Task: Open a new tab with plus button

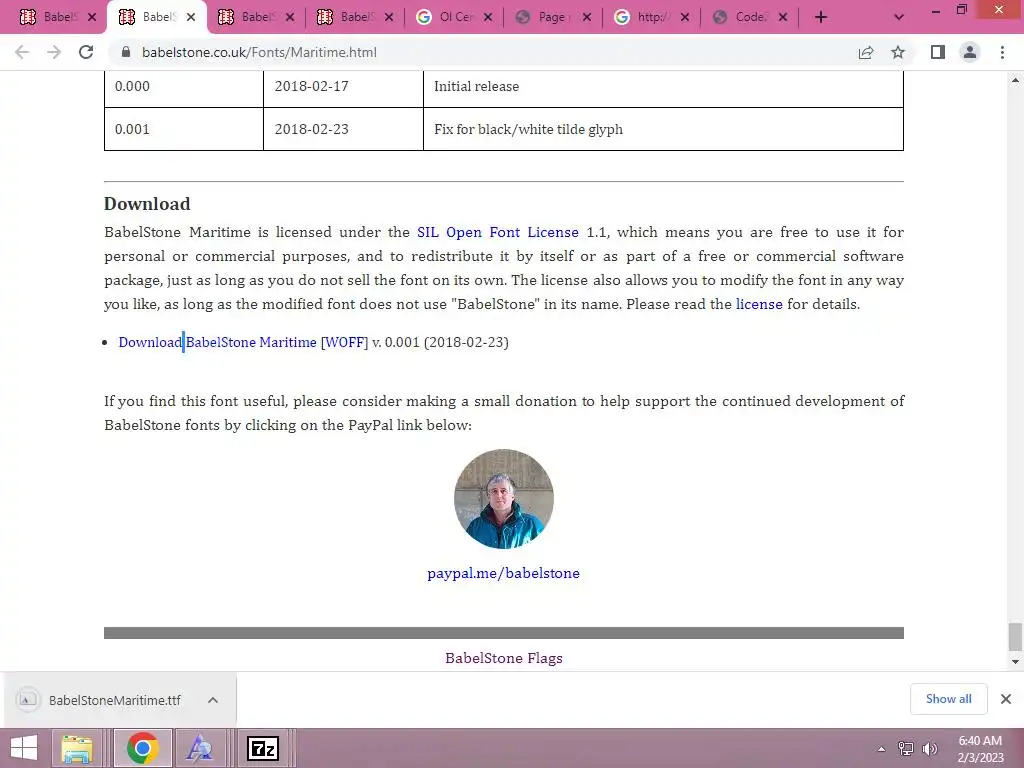Action: (x=821, y=18)
